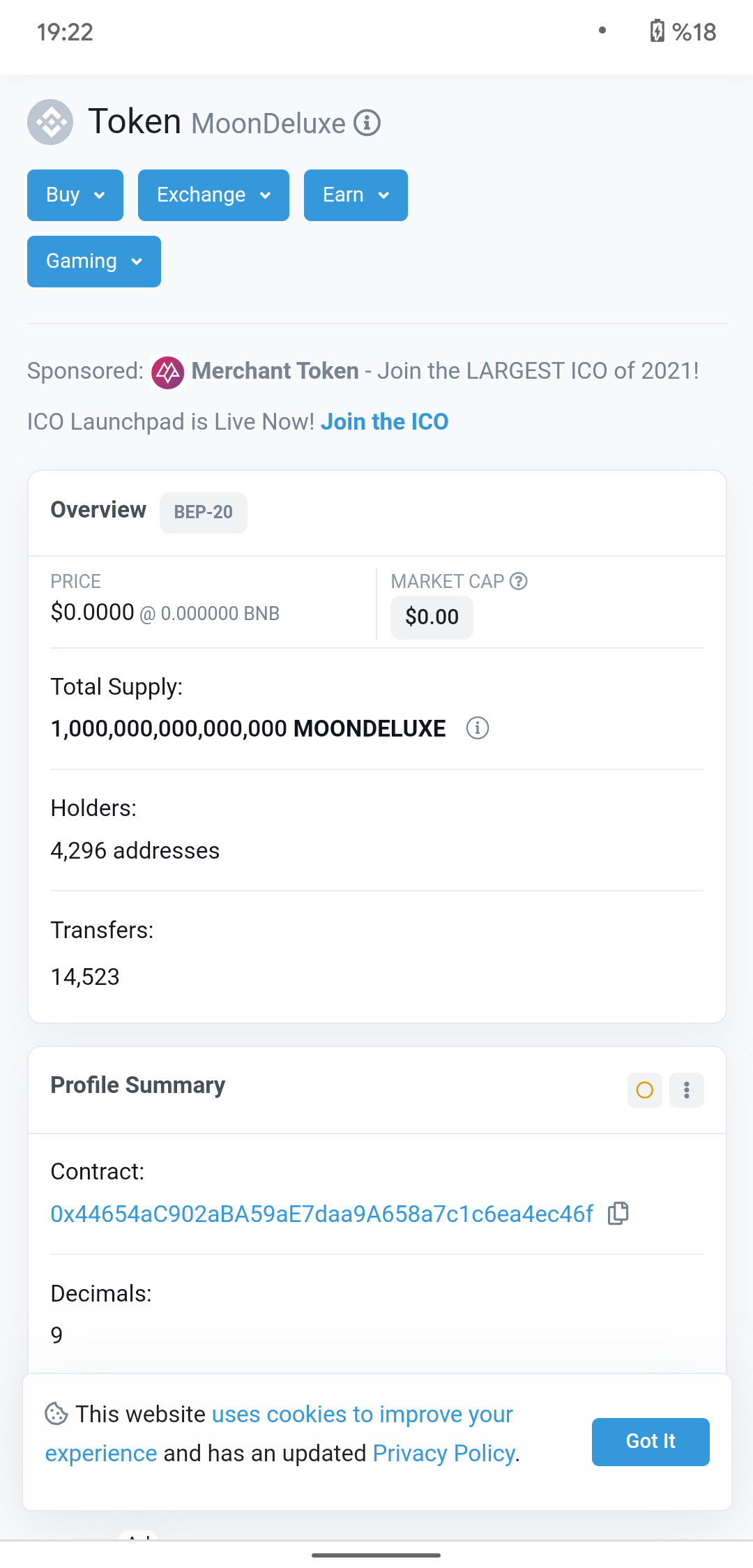Image resolution: width=753 pixels, height=1568 pixels.
Task: Open the Total Supply info icon
Action: [x=478, y=728]
